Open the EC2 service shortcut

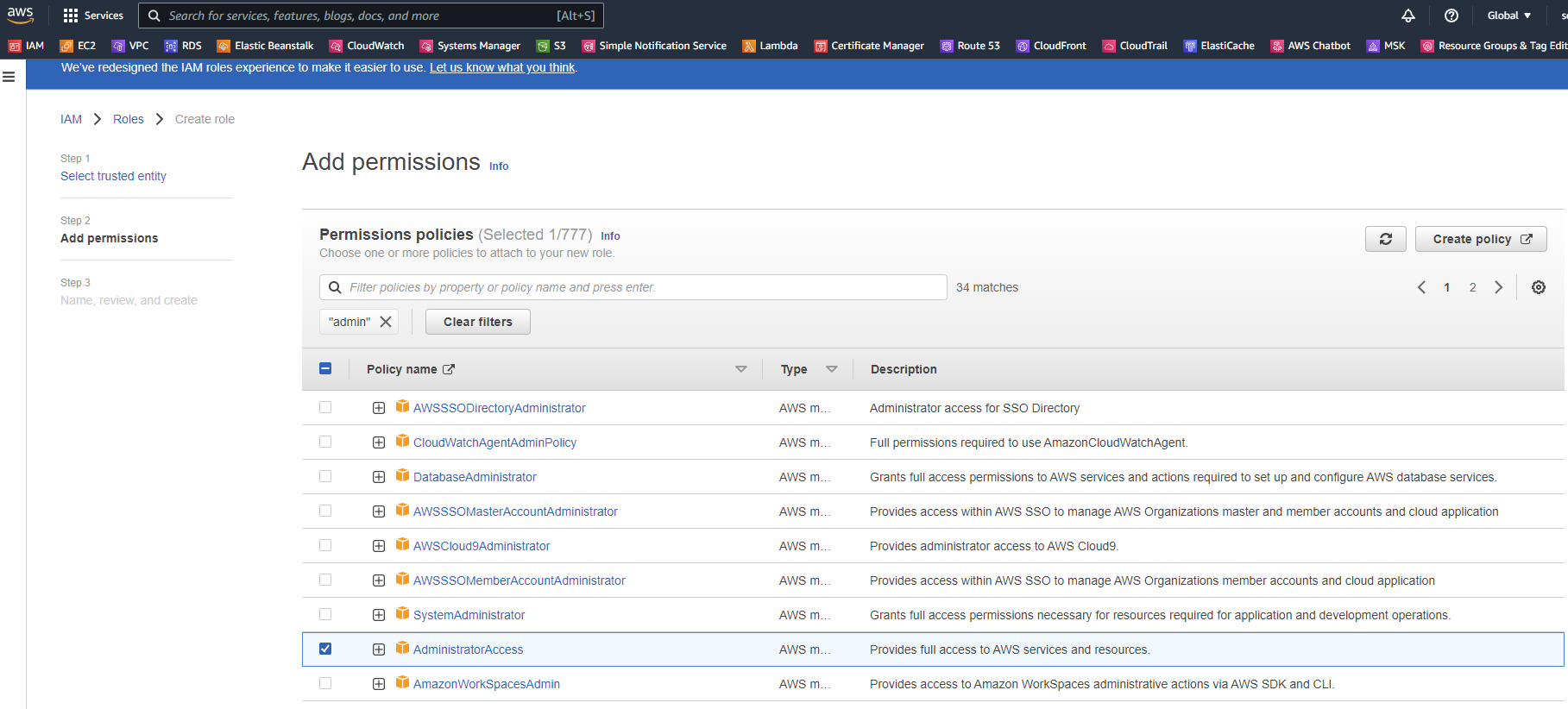click(78, 46)
